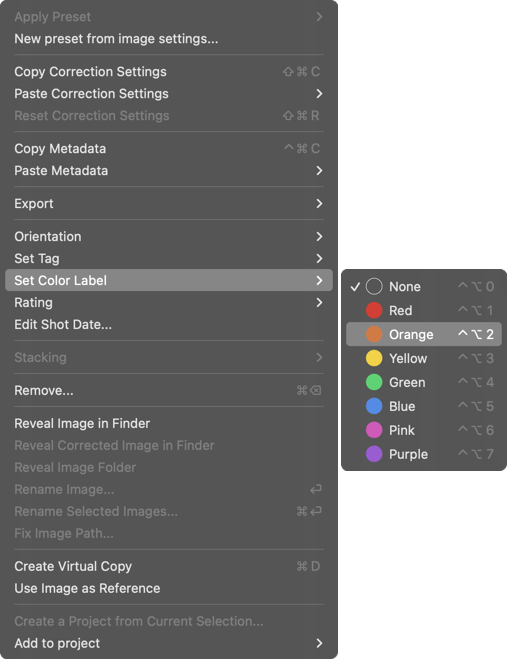Select the Red color label
This screenshot has width=507, height=659.
click(423, 311)
